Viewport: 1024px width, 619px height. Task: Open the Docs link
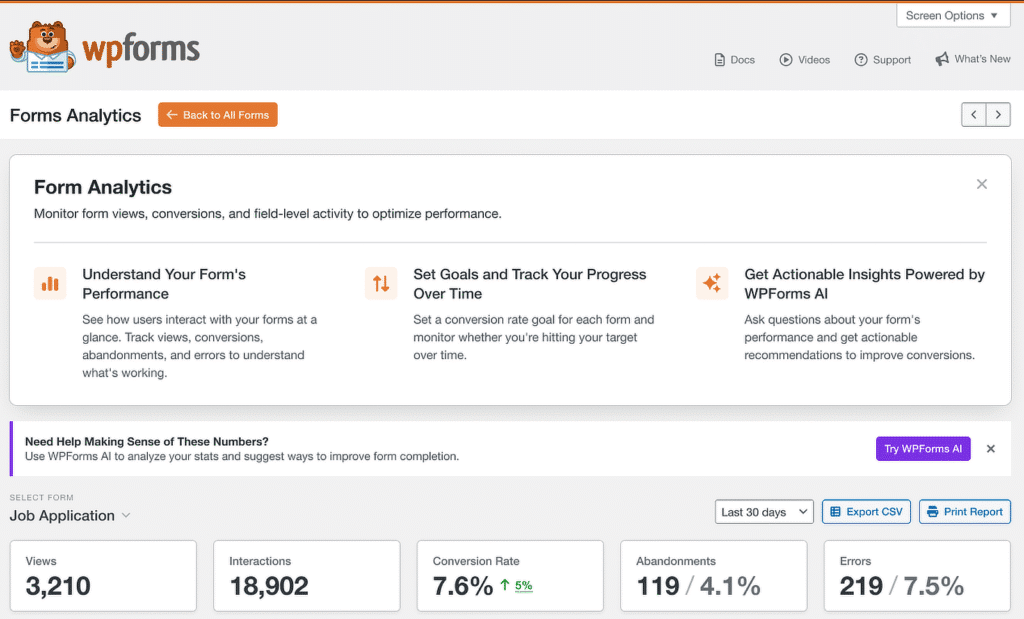pyautogui.click(x=735, y=59)
